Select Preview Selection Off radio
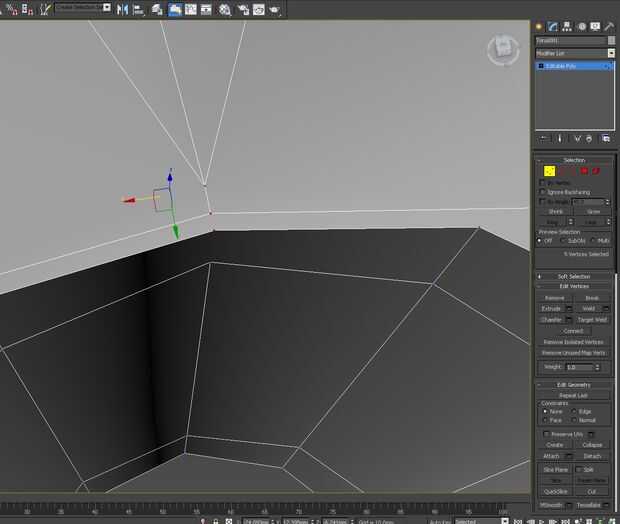The width and height of the screenshot is (620, 524). [539, 240]
